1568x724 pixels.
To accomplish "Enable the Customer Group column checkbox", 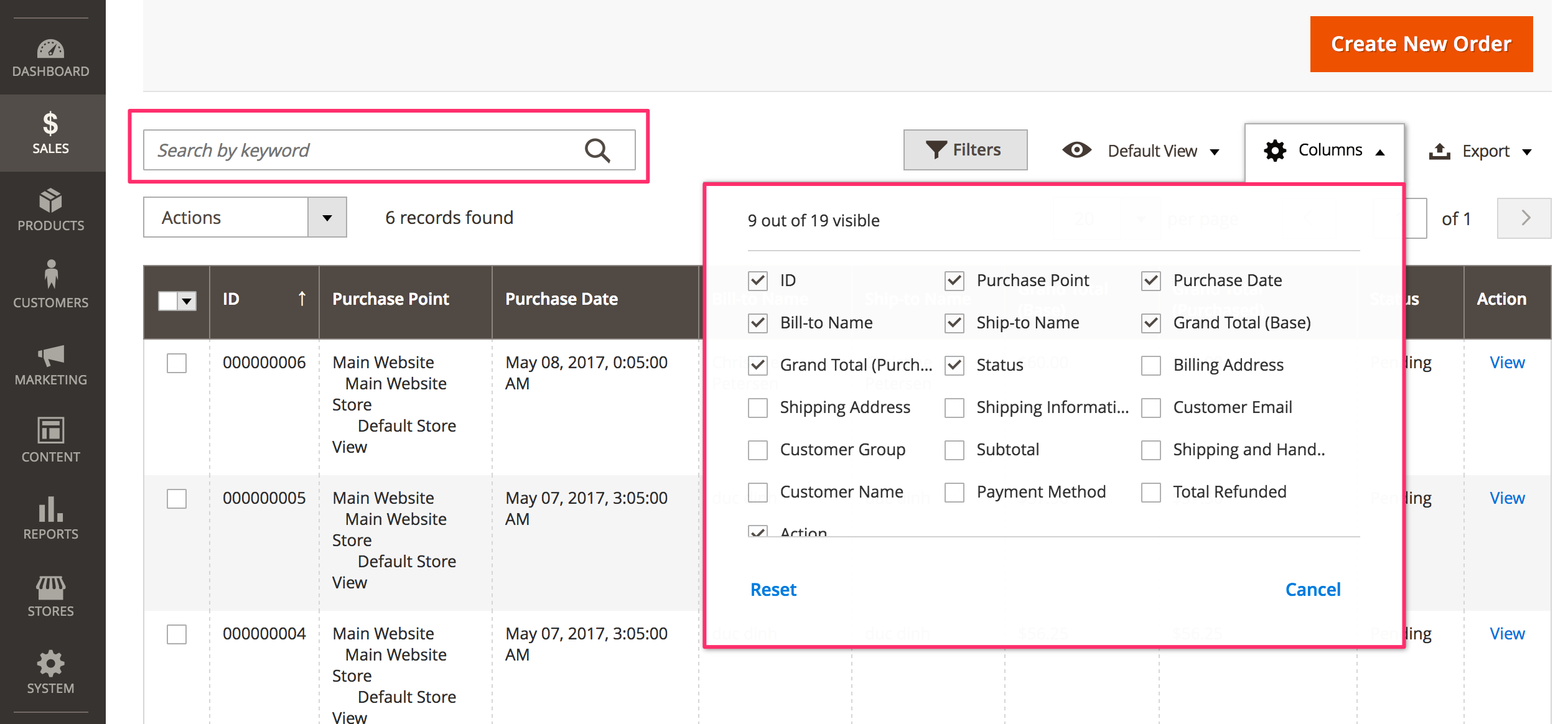I will point(757,450).
